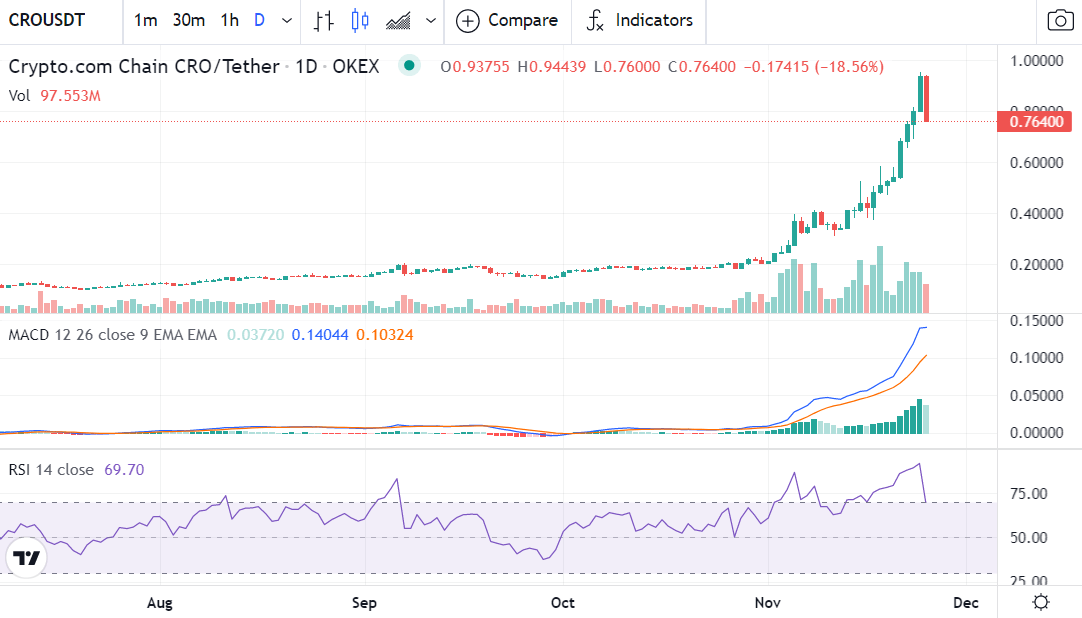Image resolution: width=1082 pixels, height=618 pixels.
Task: Click the Oct label on time axis
Action: 562,603
